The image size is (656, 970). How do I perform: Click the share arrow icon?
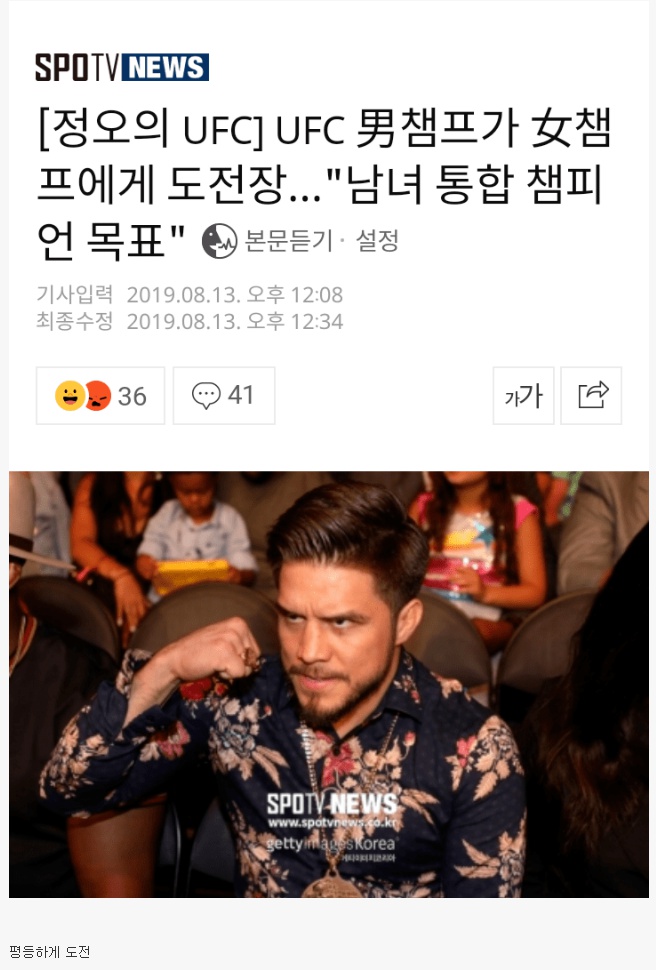coord(591,396)
